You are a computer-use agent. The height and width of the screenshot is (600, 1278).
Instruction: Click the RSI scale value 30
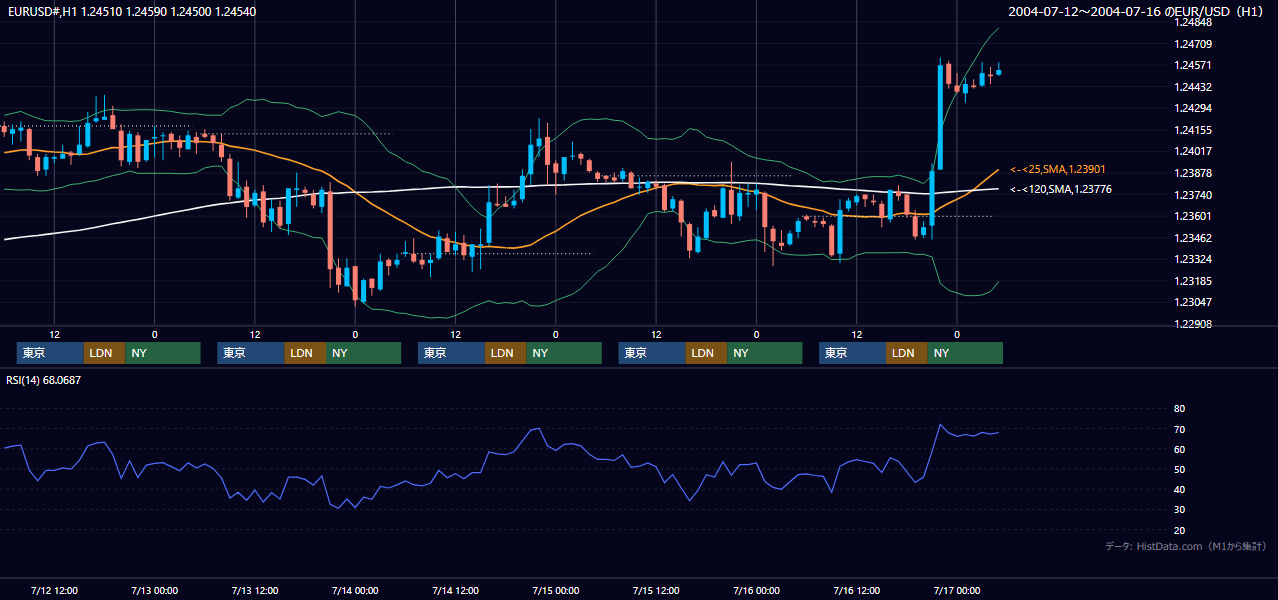pos(1179,510)
